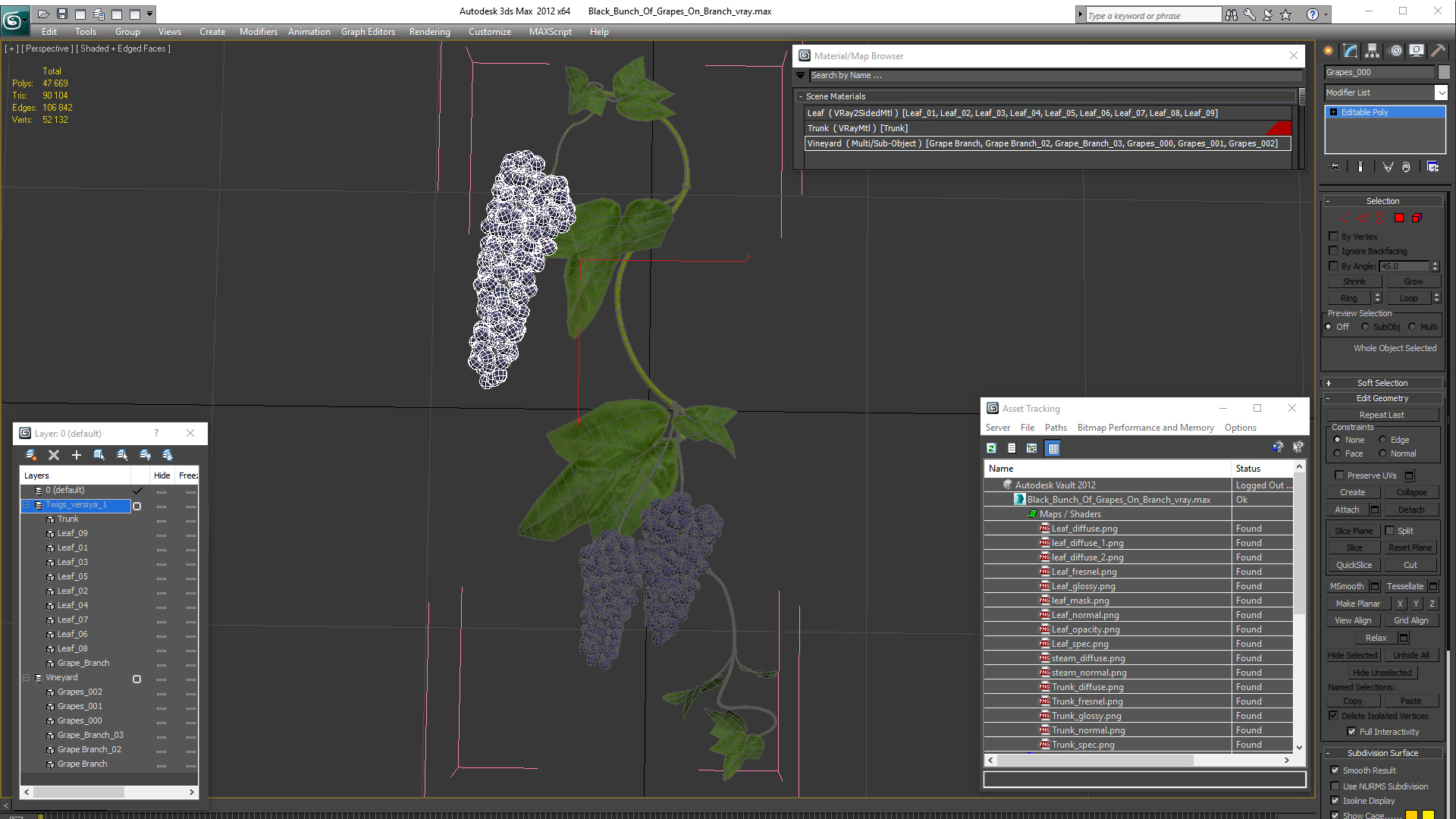Refresh Asset Tracking list icon
The height and width of the screenshot is (819, 1456).
pos(991,448)
